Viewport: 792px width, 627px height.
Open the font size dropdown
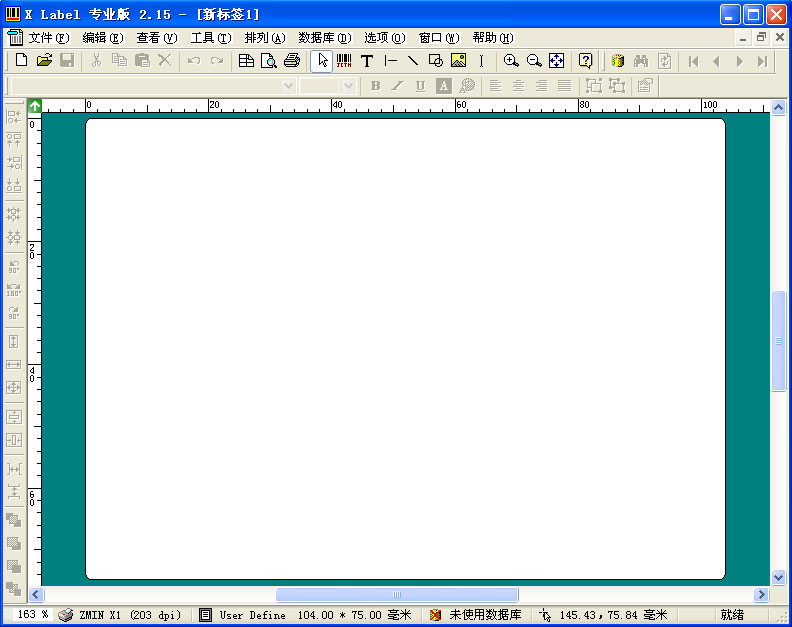pos(348,86)
